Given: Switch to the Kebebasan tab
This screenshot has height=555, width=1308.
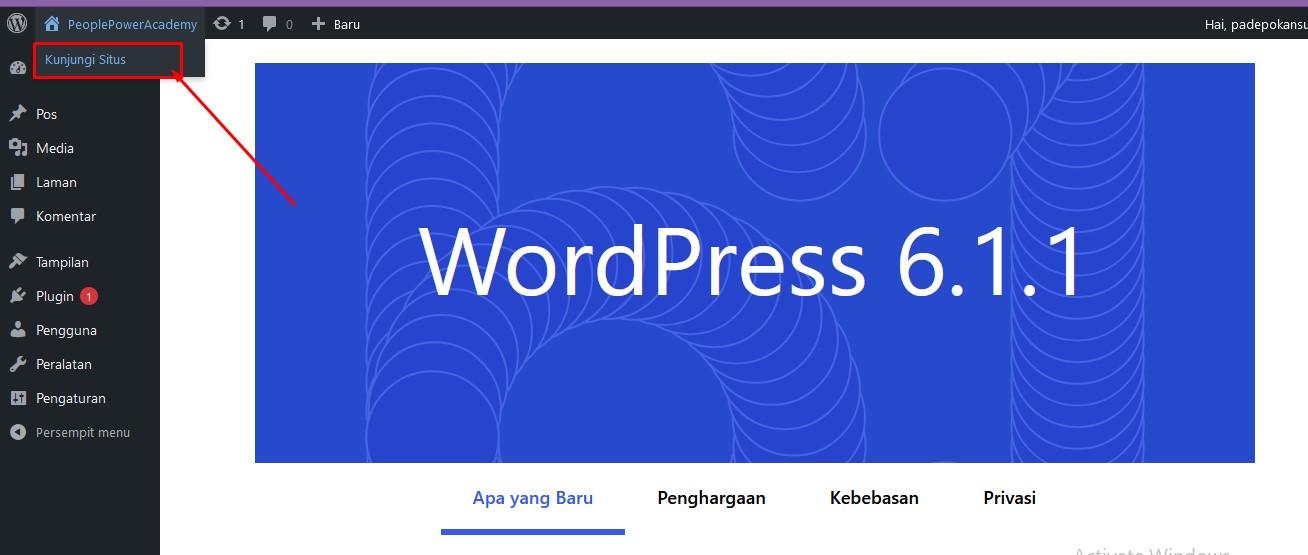Looking at the screenshot, I should pos(874,498).
